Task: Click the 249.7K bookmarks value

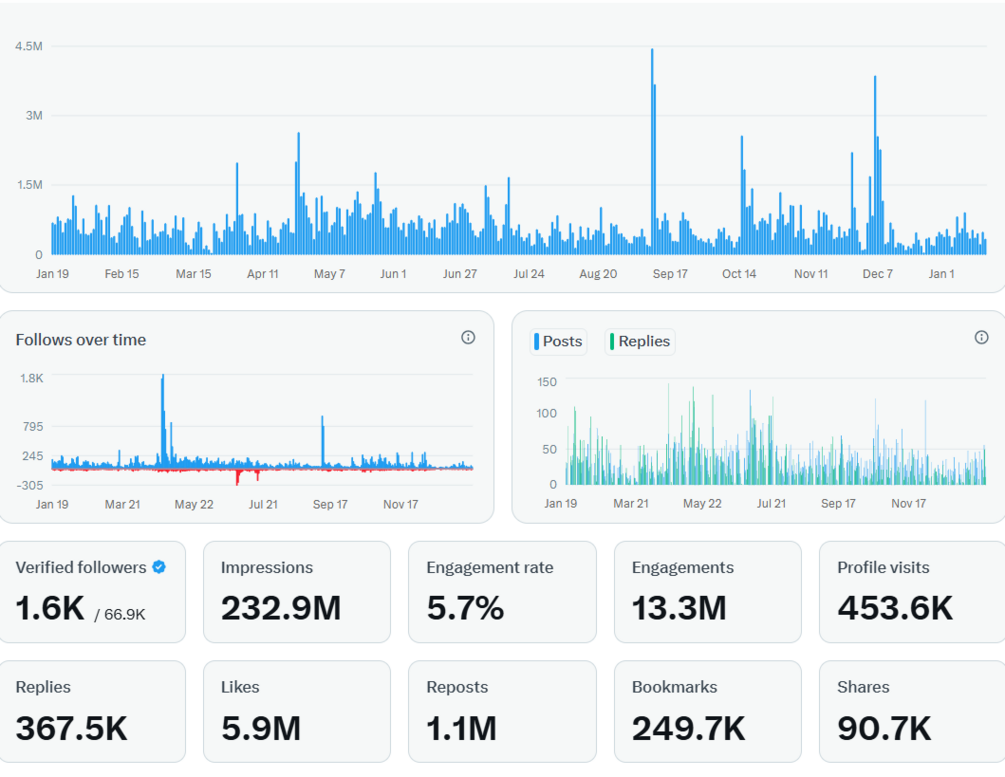Action: tap(688, 728)
